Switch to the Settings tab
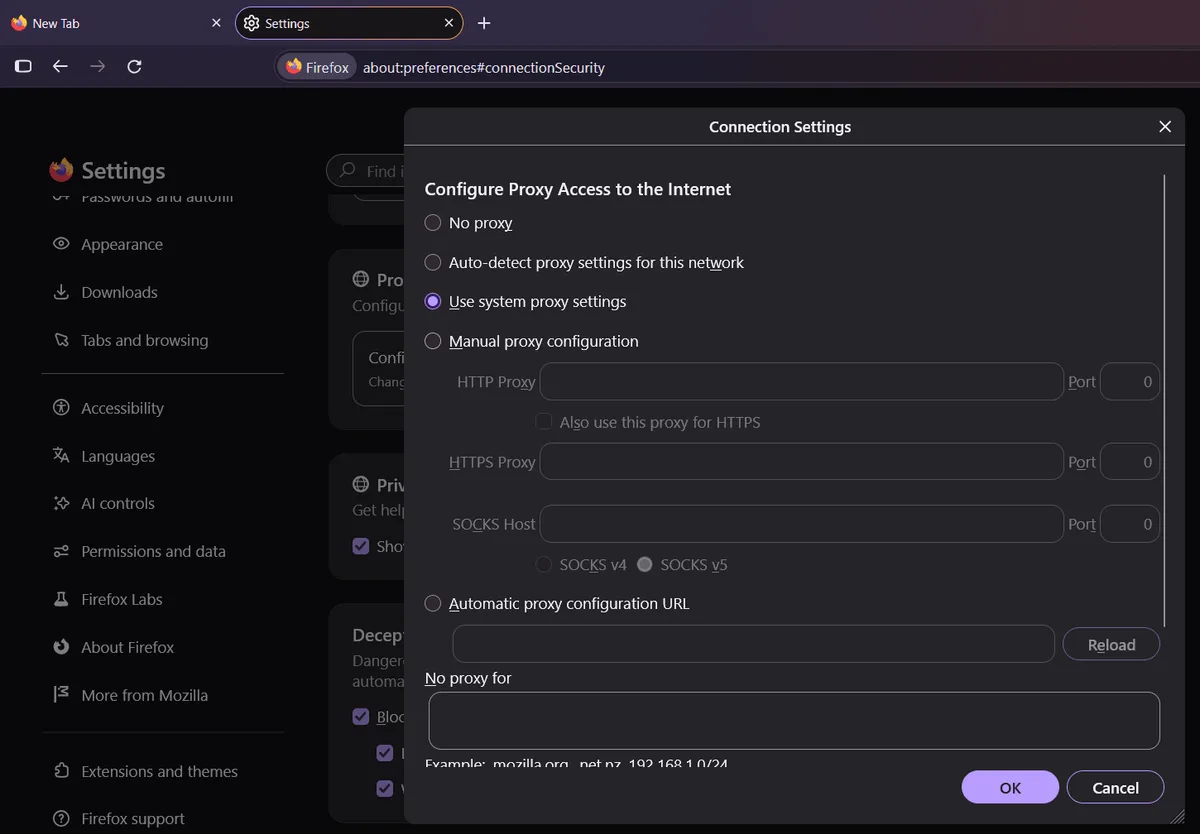 349,23
